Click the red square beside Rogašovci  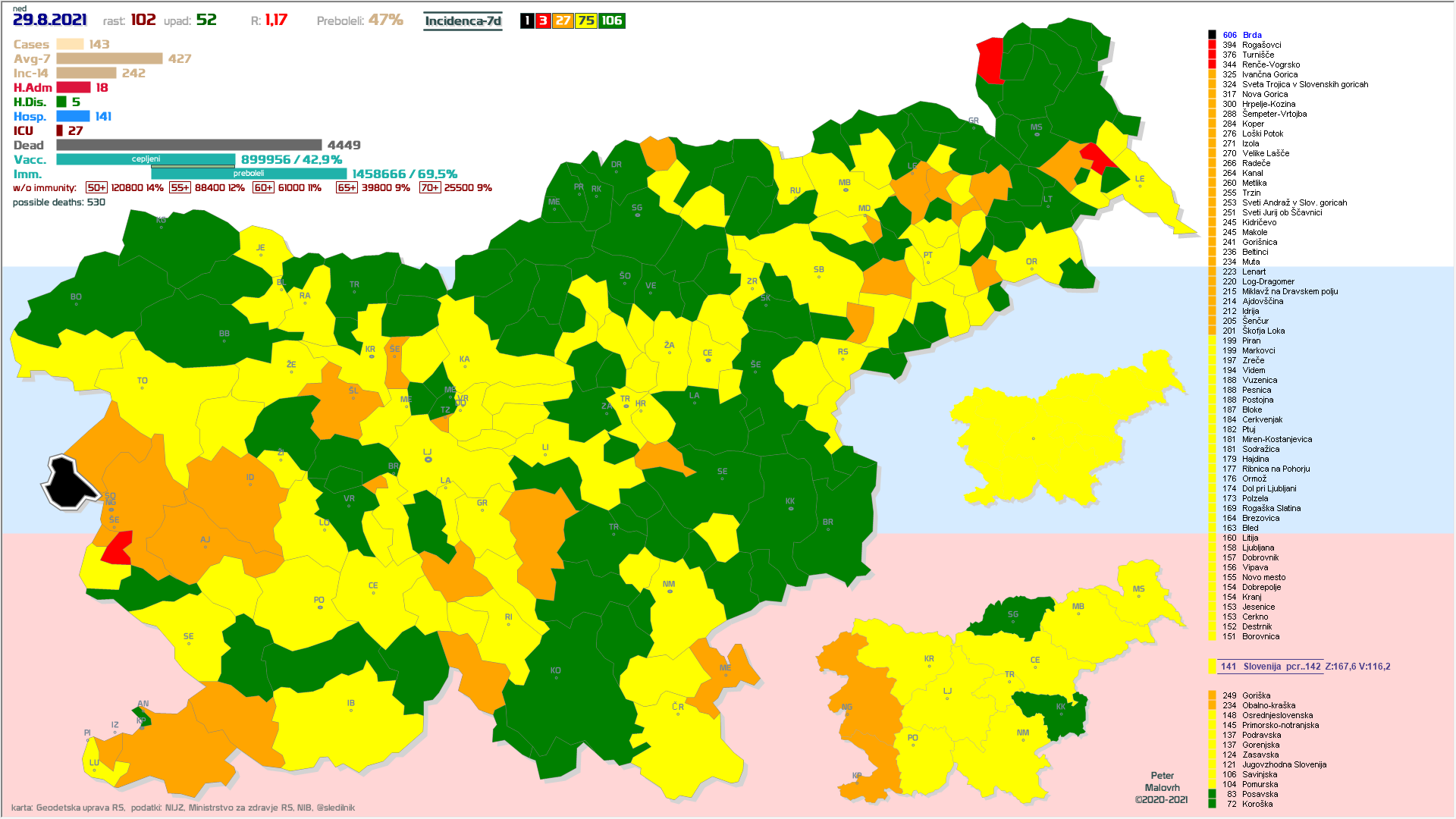[1212, 45]
